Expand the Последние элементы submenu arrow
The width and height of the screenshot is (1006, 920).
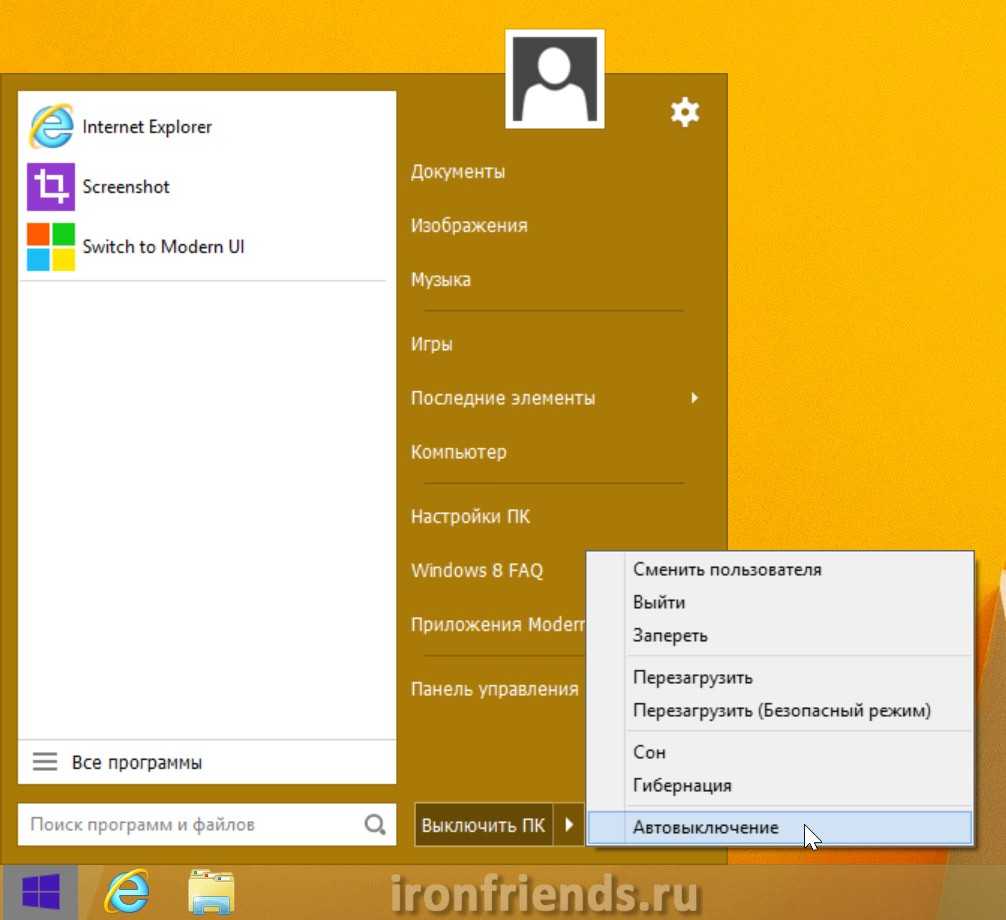[694, 398]
